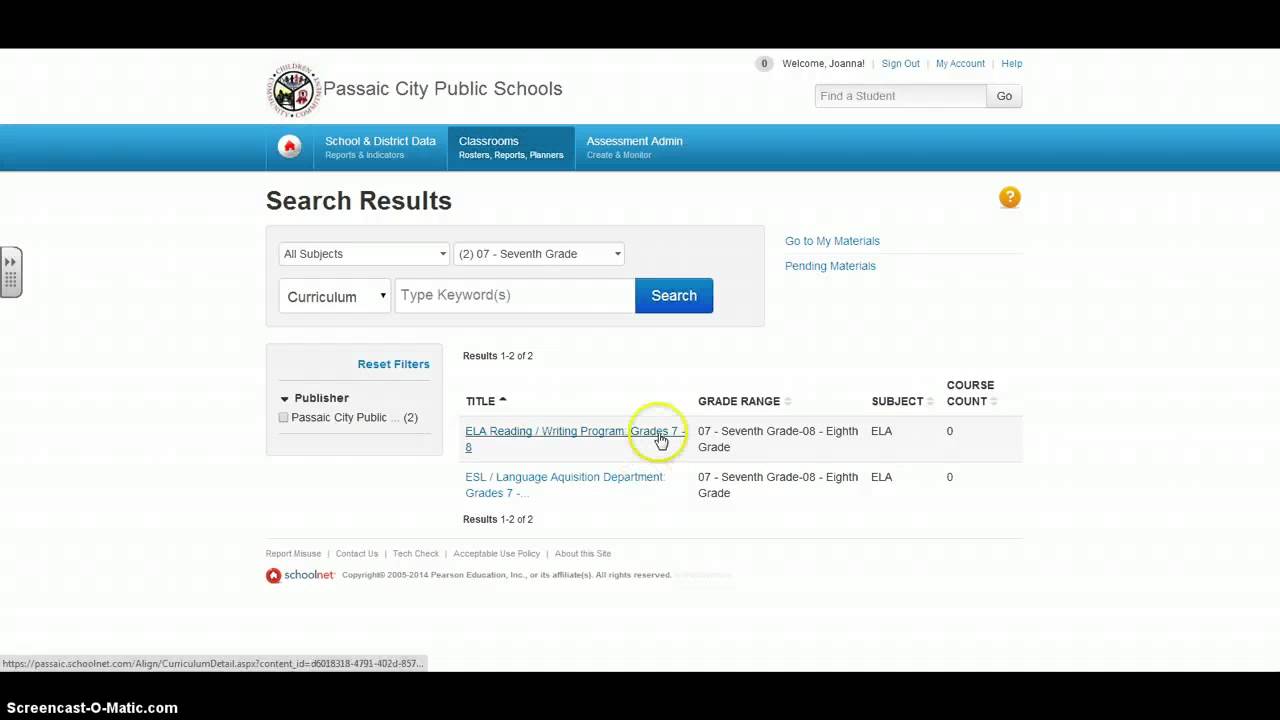The height and width of the screenshot is (720, 1280).
Task: Click the SUBJECT column header
Action: click(x=897, y=401)
